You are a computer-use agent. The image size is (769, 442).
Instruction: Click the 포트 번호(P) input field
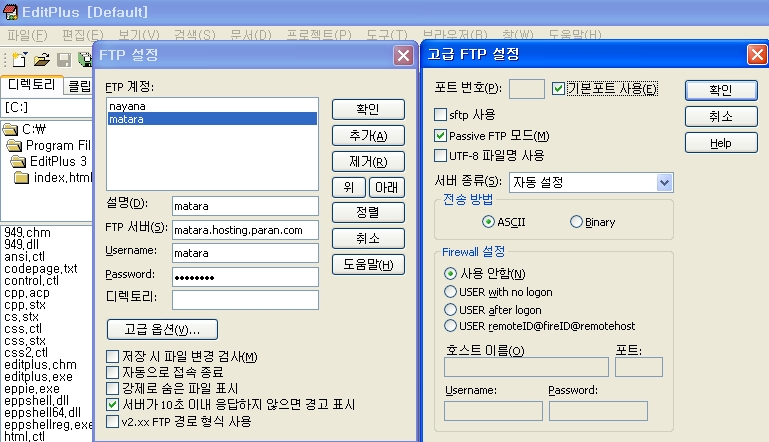[527, 89]
